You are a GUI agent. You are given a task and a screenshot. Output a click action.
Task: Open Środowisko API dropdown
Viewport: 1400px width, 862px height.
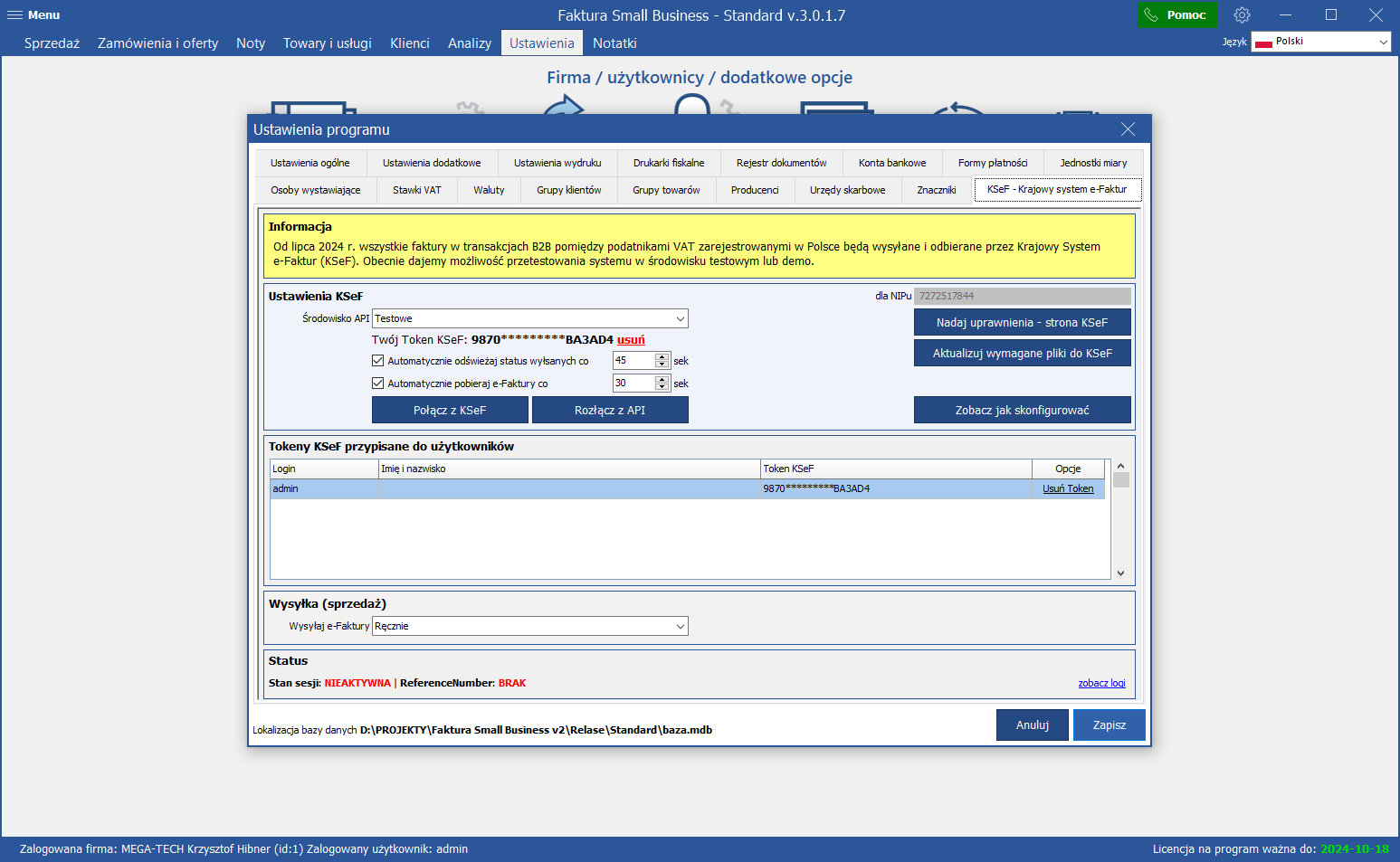point(530,318)
